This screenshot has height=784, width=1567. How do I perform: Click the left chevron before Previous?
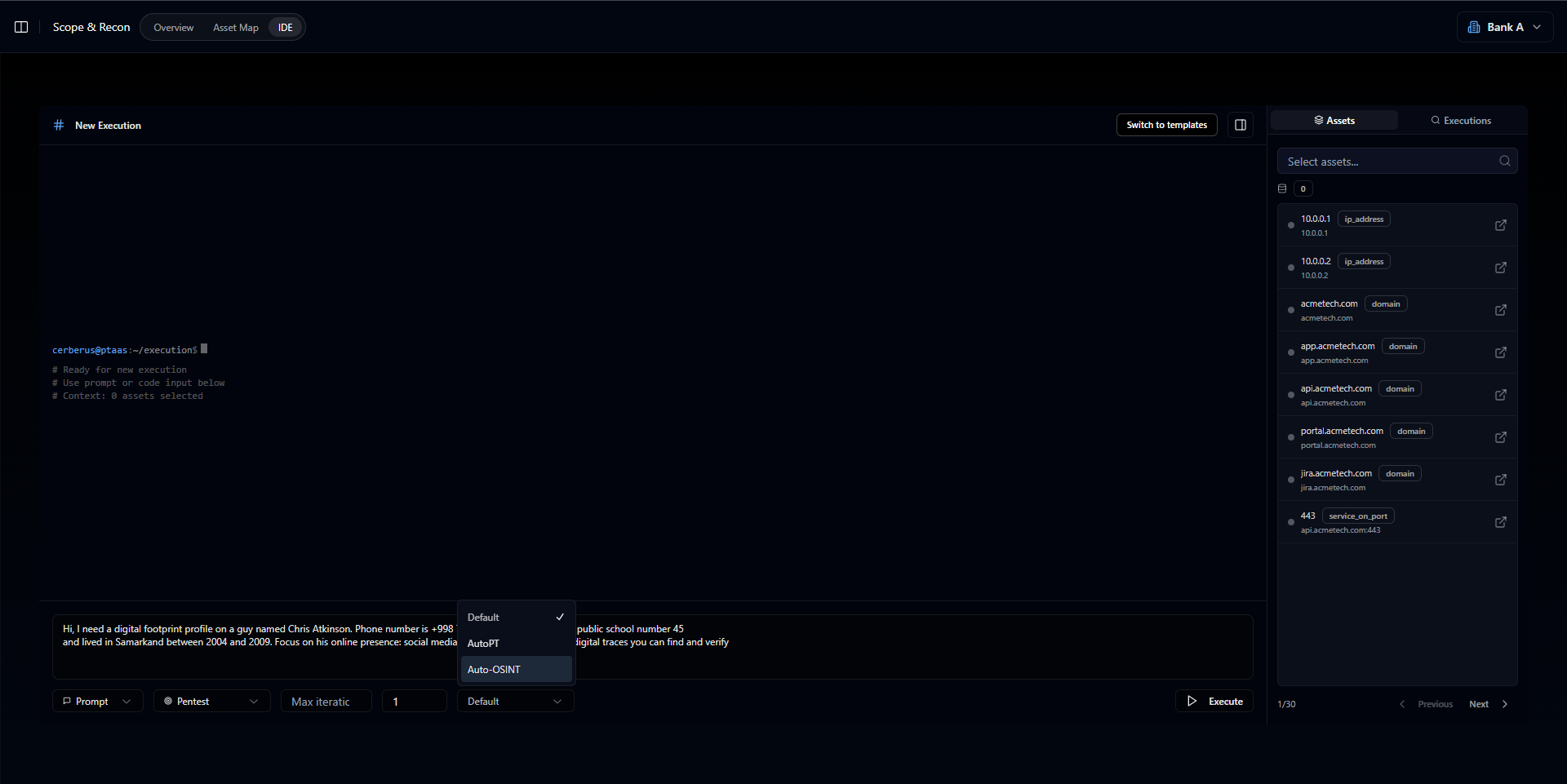click(x=1402, y=704)
